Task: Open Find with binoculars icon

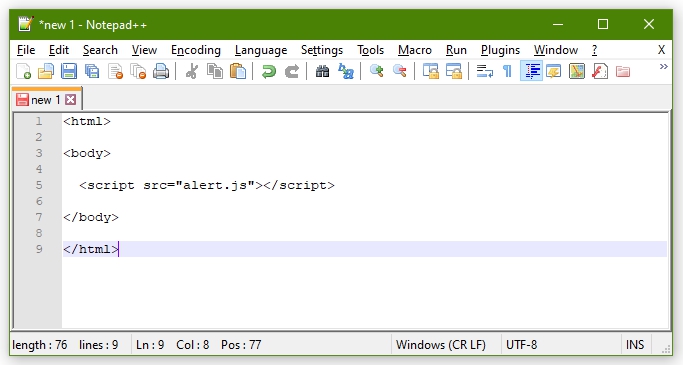Action: point(322,71)
